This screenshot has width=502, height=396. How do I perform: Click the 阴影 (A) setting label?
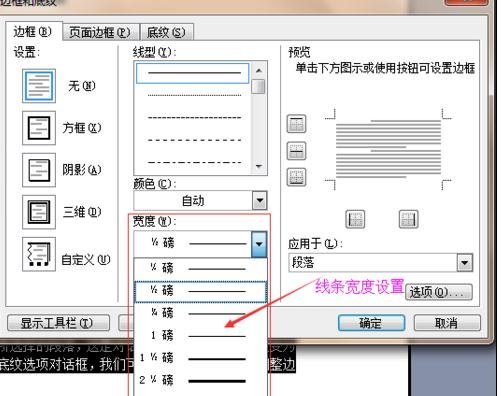click(x=82, y=170)
